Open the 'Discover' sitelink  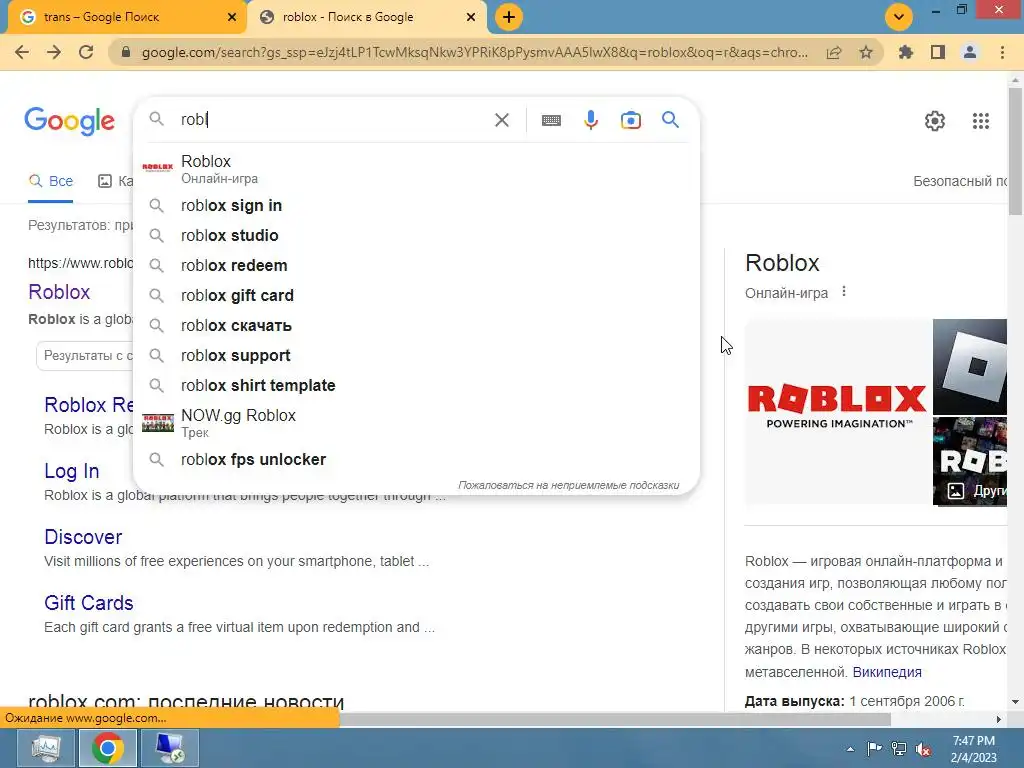[x=83, y=537]
